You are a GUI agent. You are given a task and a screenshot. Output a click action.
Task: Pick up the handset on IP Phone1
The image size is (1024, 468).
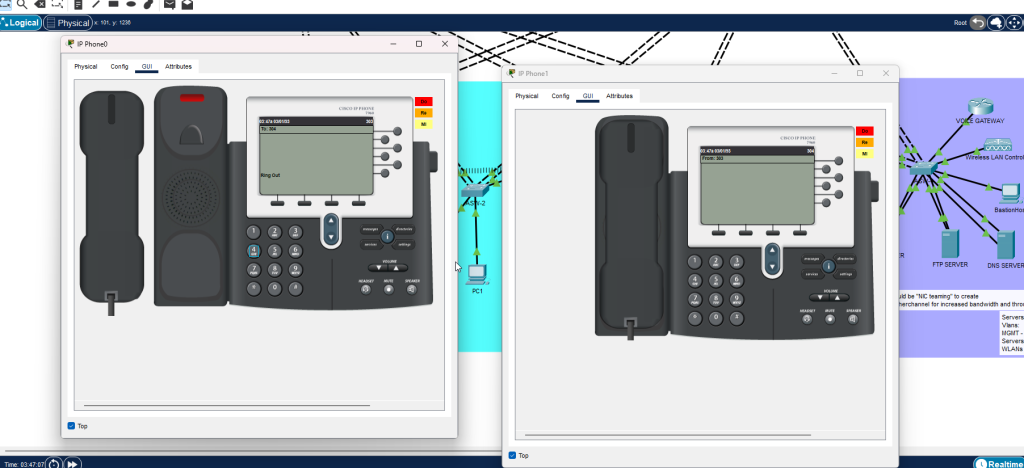[x=629, y=230]
